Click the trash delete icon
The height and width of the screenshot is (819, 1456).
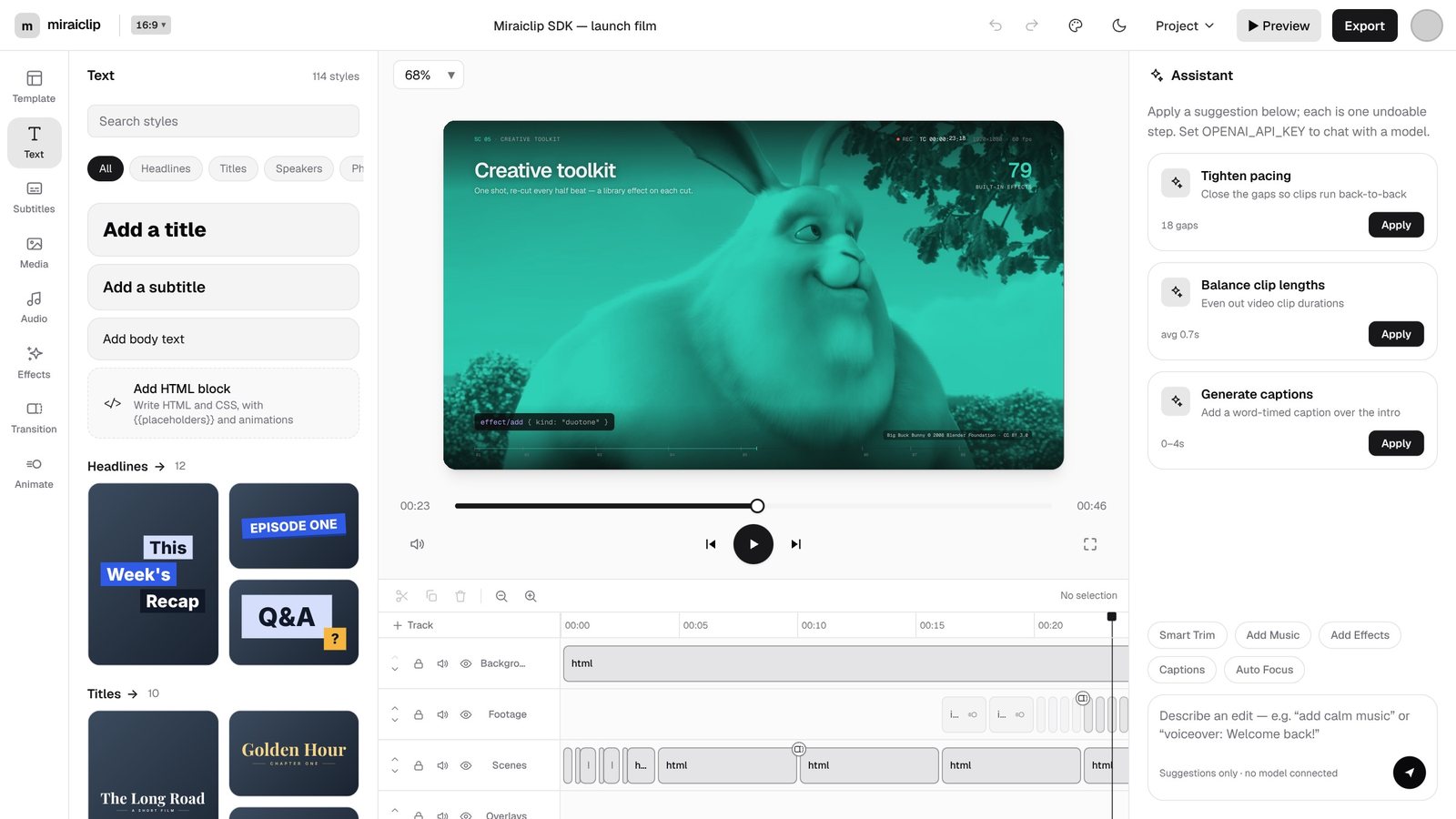point(460,596)
